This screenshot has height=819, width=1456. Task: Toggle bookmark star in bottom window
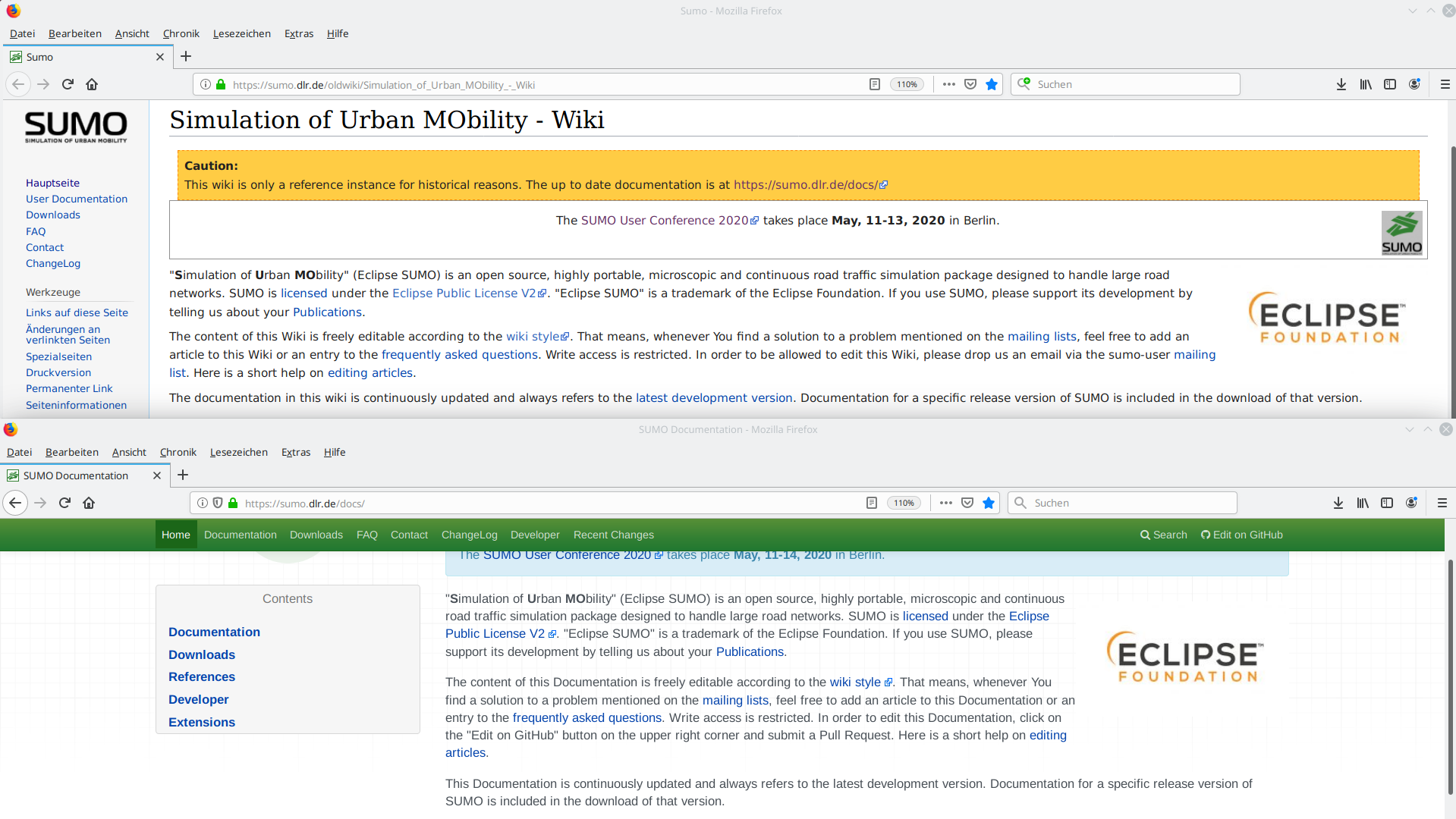988,503
